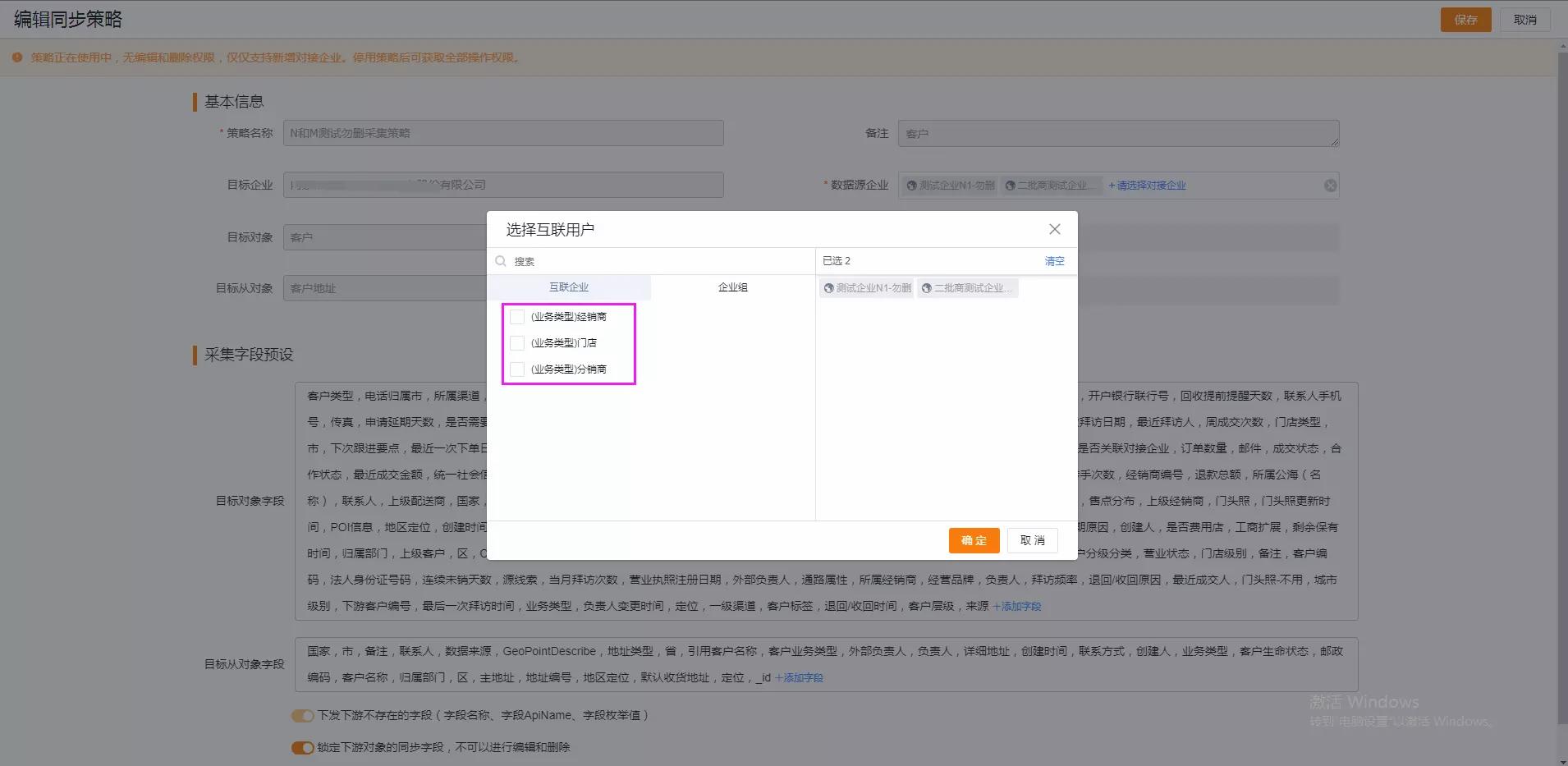Click the 目标对象 field showing 客户
The width and height of the screenshot is (1568, 766).
point(386,237)
